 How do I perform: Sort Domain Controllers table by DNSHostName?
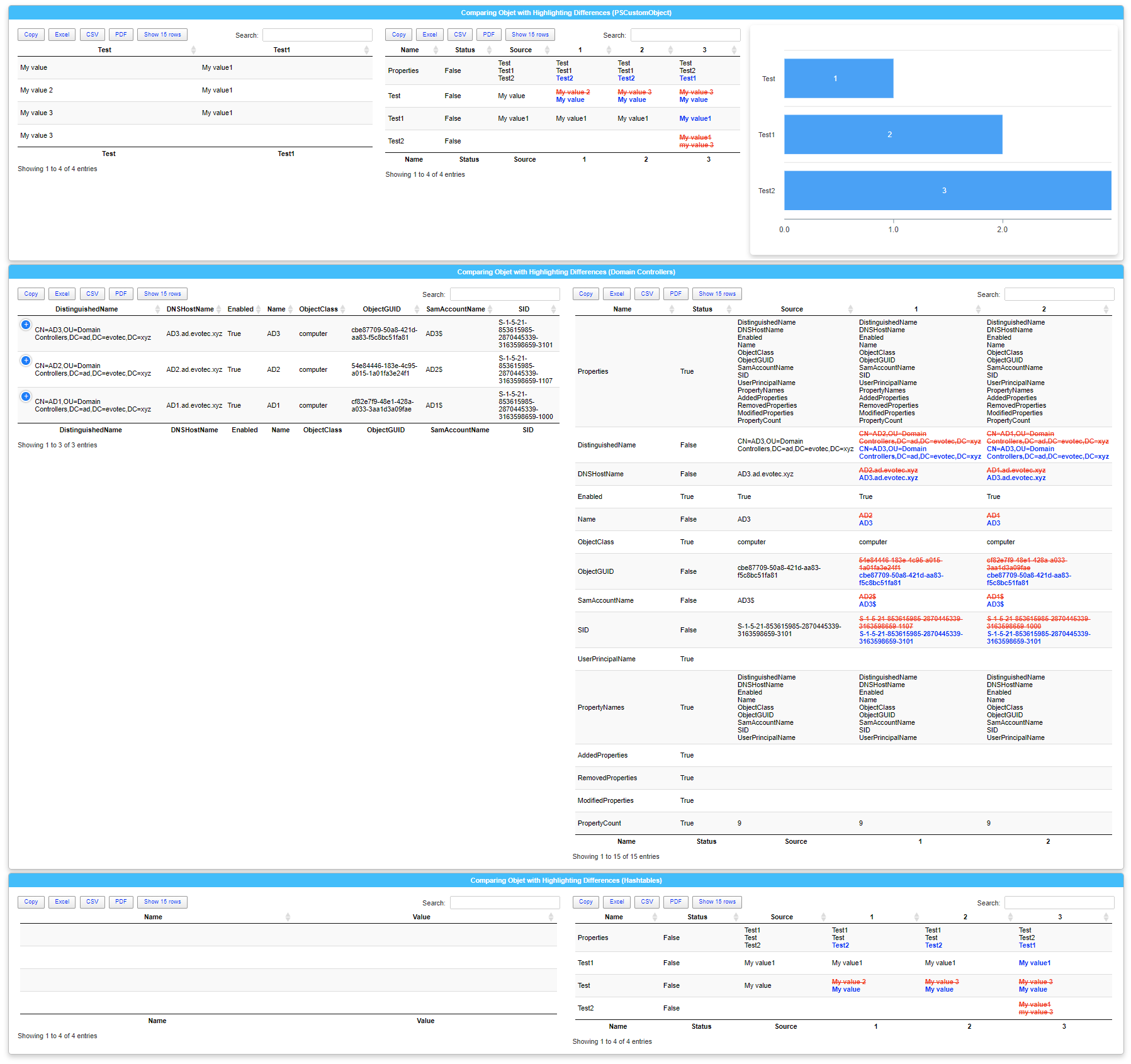(x=191, y=309)
